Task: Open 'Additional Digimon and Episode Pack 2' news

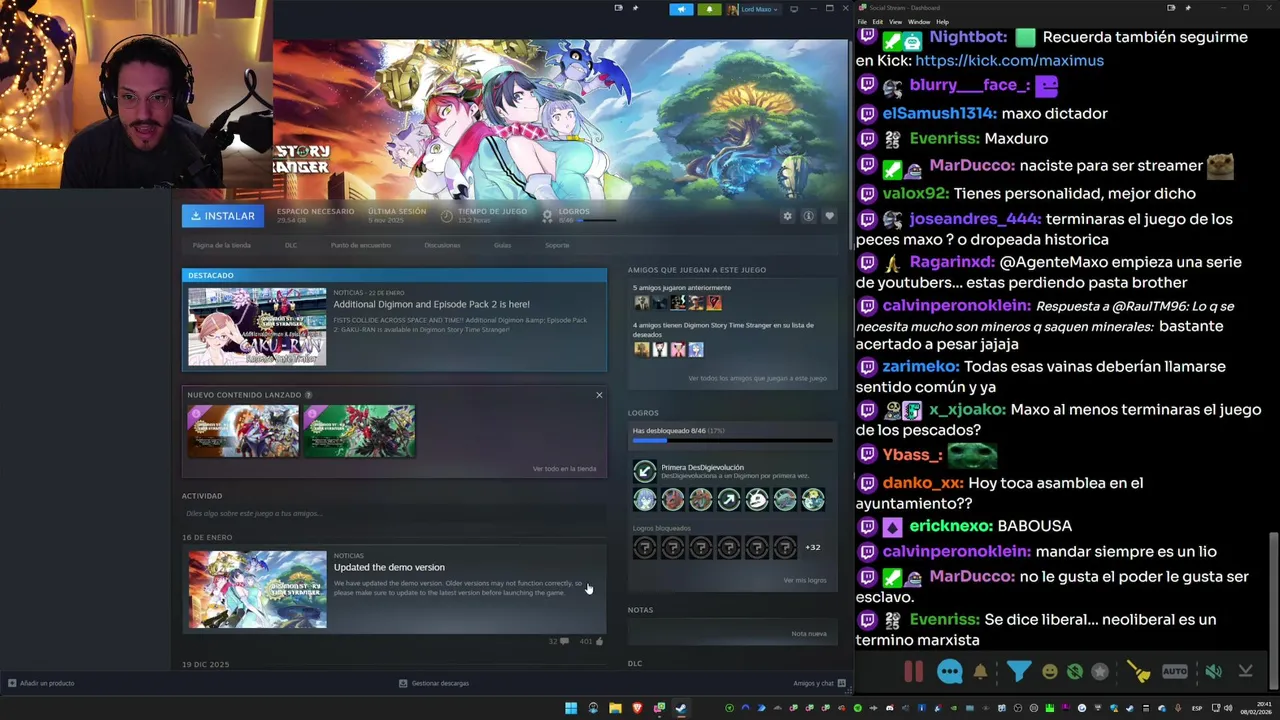Action: tap(432, 304)
